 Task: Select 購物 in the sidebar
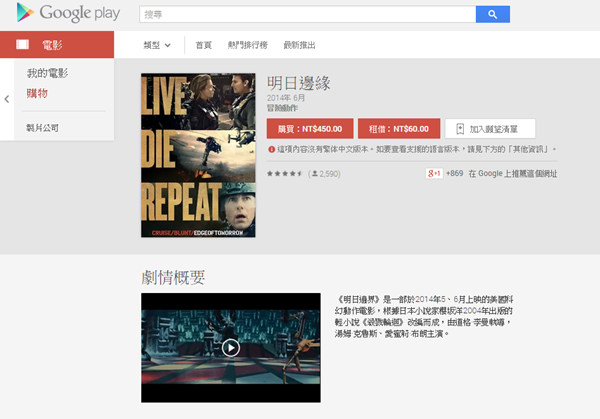click(x=37, y=93)
